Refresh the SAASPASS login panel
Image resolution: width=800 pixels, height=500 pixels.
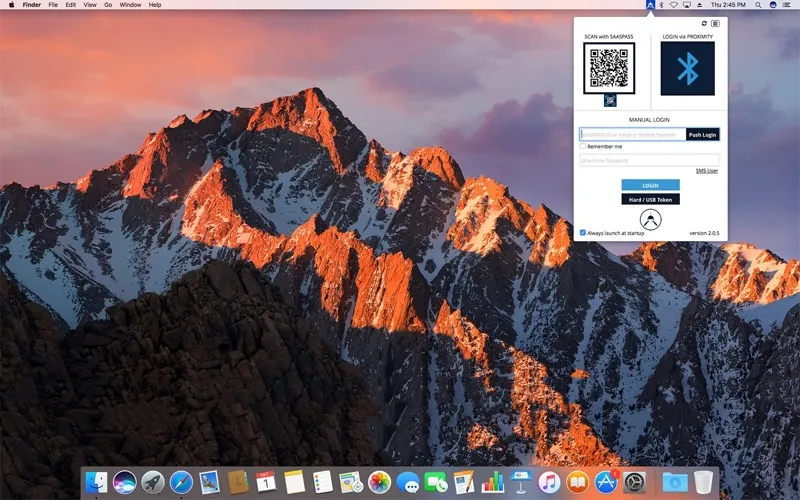pyautogui.click(x=704, y=23)
